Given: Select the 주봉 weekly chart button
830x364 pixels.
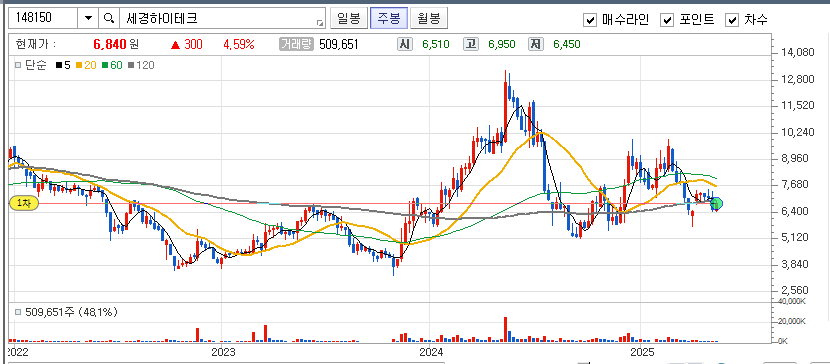Looking at the screenshot, I should (389, 19).
